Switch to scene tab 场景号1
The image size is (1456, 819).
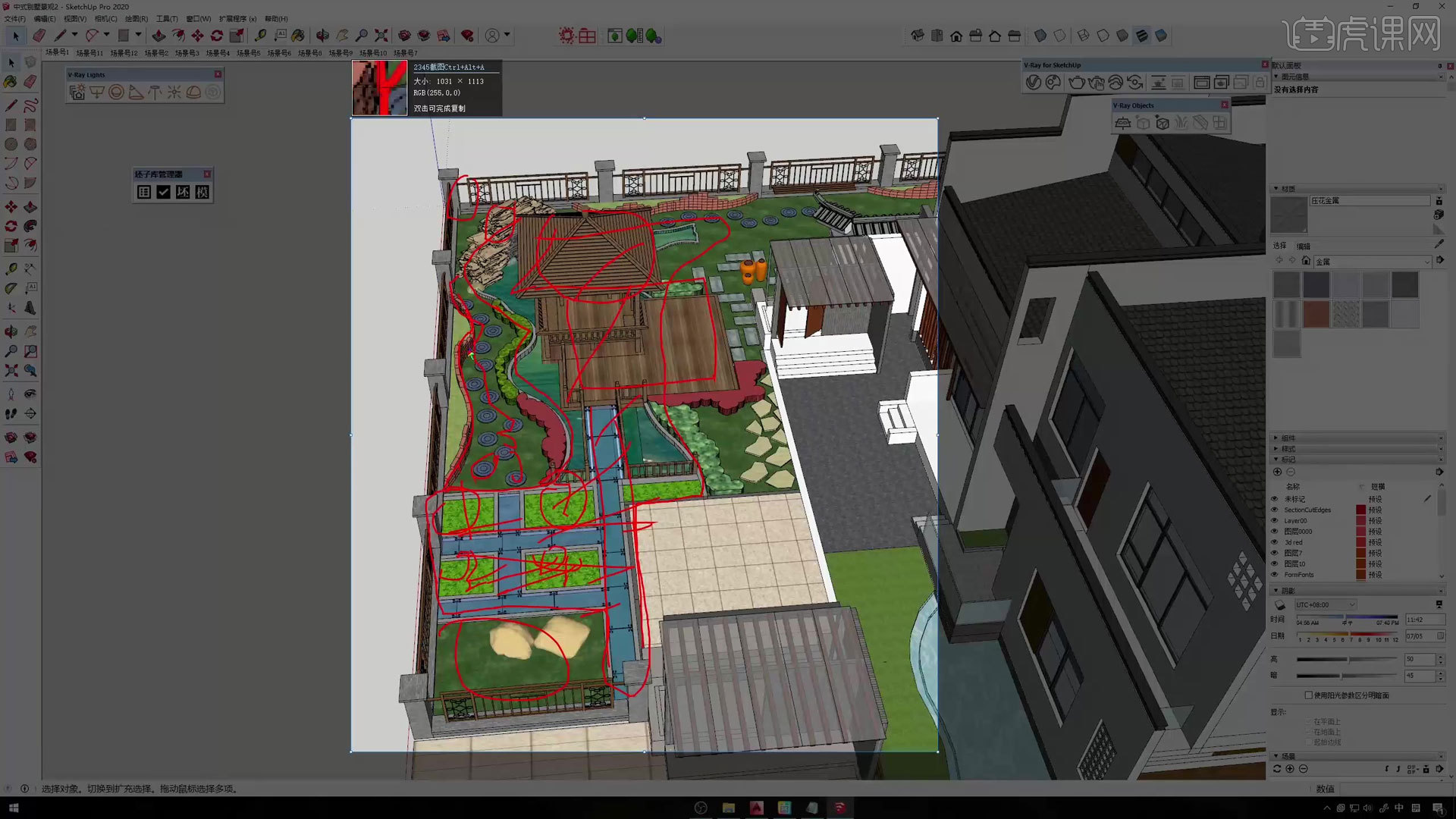click(57, 53)
